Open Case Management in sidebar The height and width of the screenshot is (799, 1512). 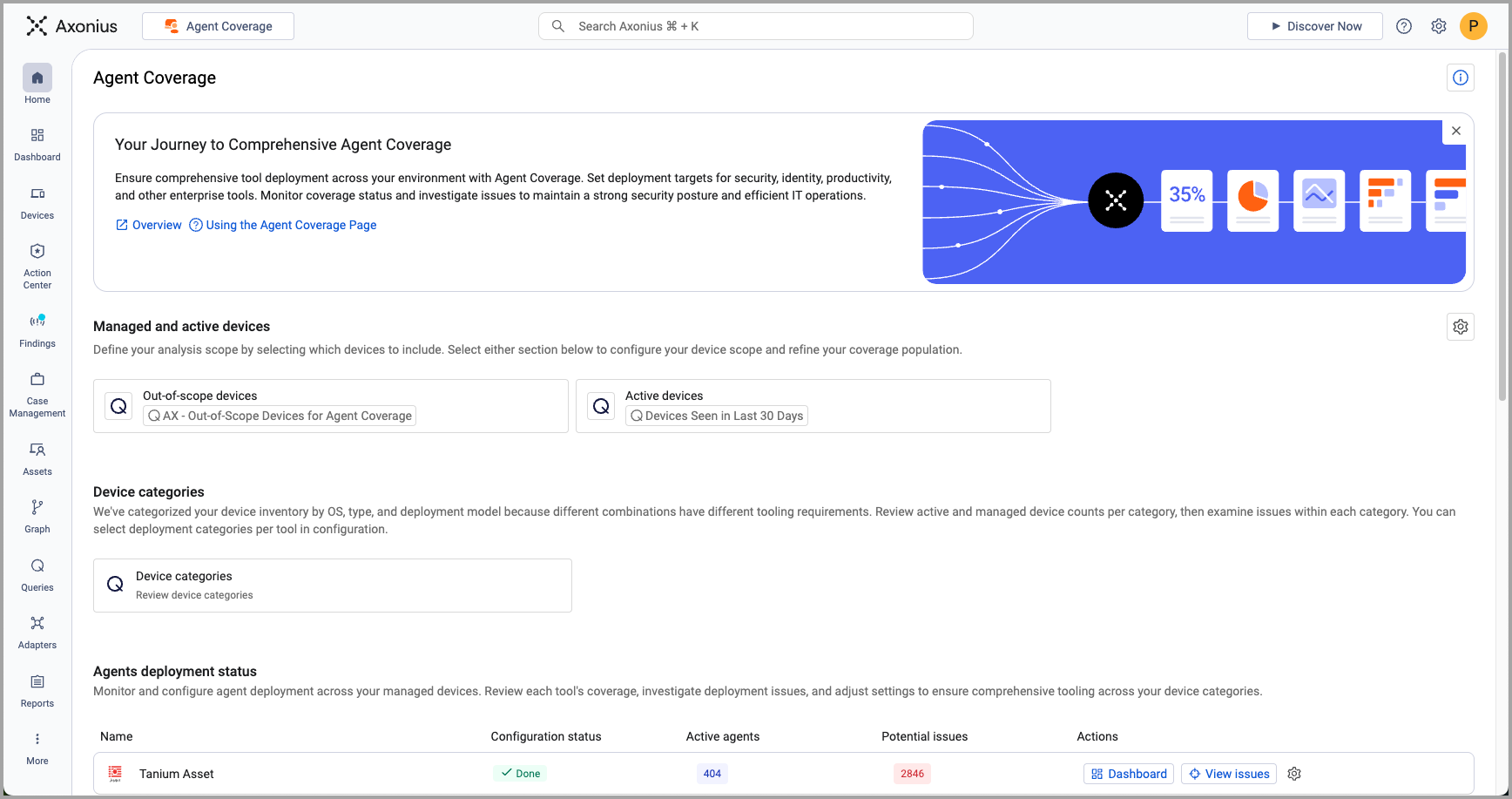[37, 394]
